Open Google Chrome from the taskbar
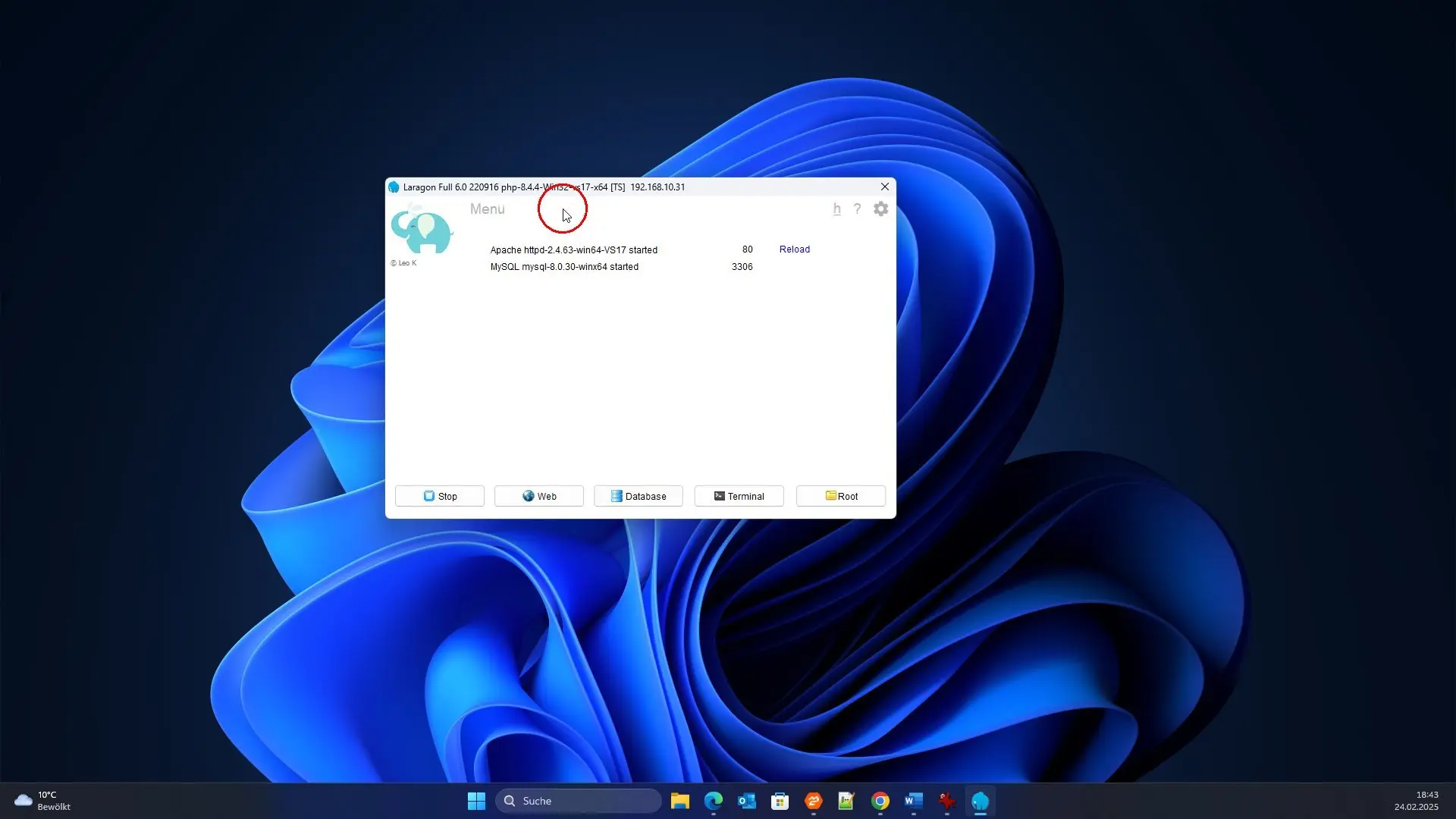Image resolution: width=1456 pixels, height=819 pixels. coord(880,801)
